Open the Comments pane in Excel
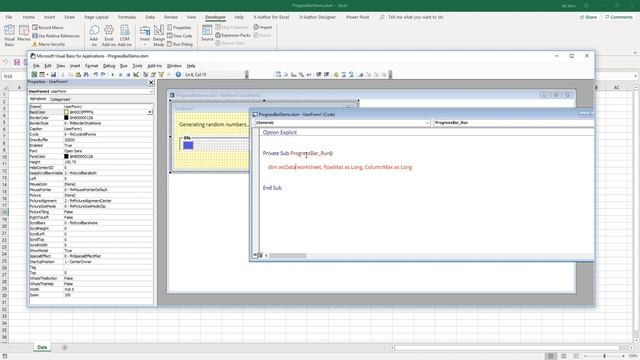Screen dimensions: 640x360 point(619,17)
